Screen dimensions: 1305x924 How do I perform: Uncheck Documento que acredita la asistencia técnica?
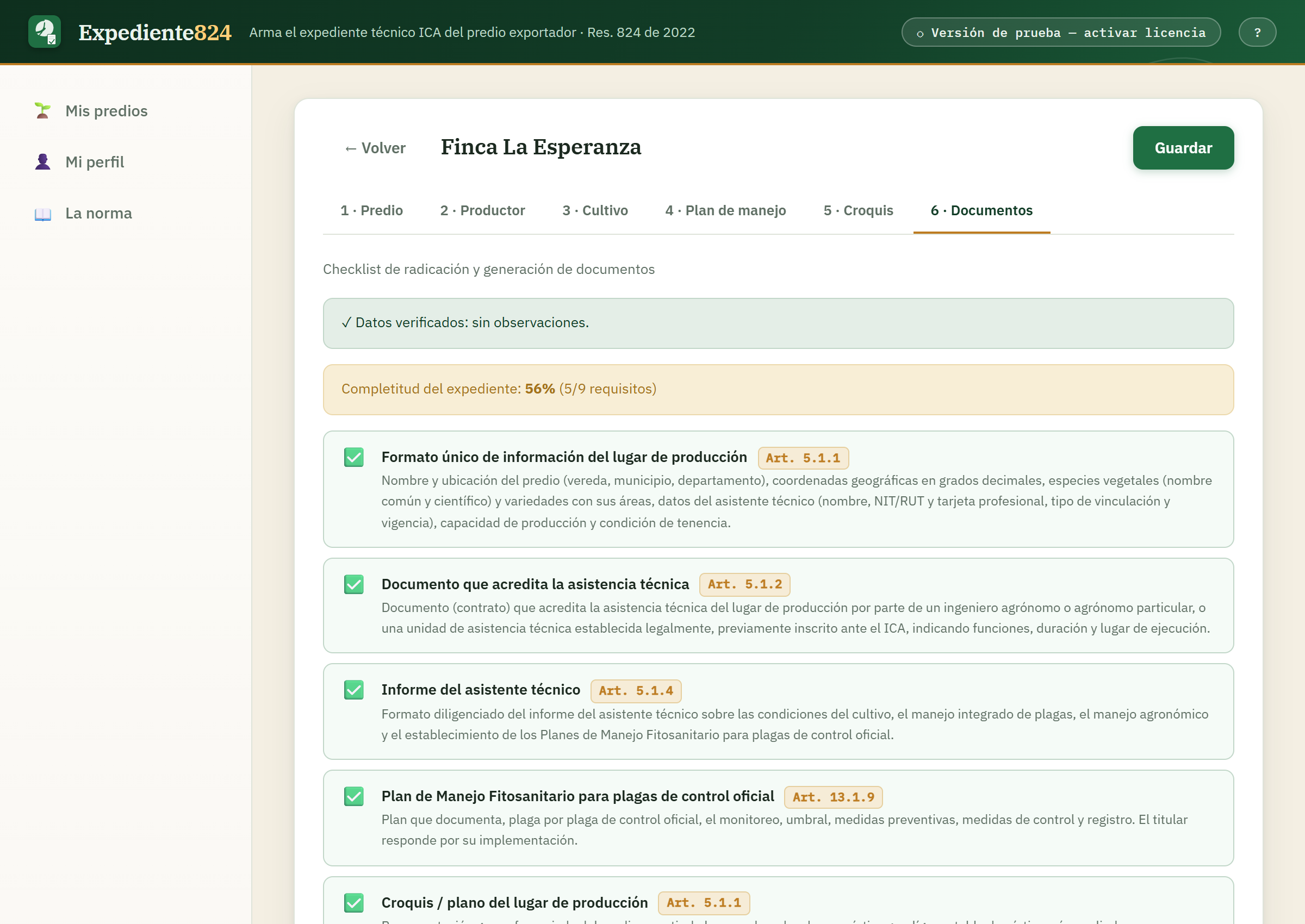pyautogui.click(x=354, y=584)
